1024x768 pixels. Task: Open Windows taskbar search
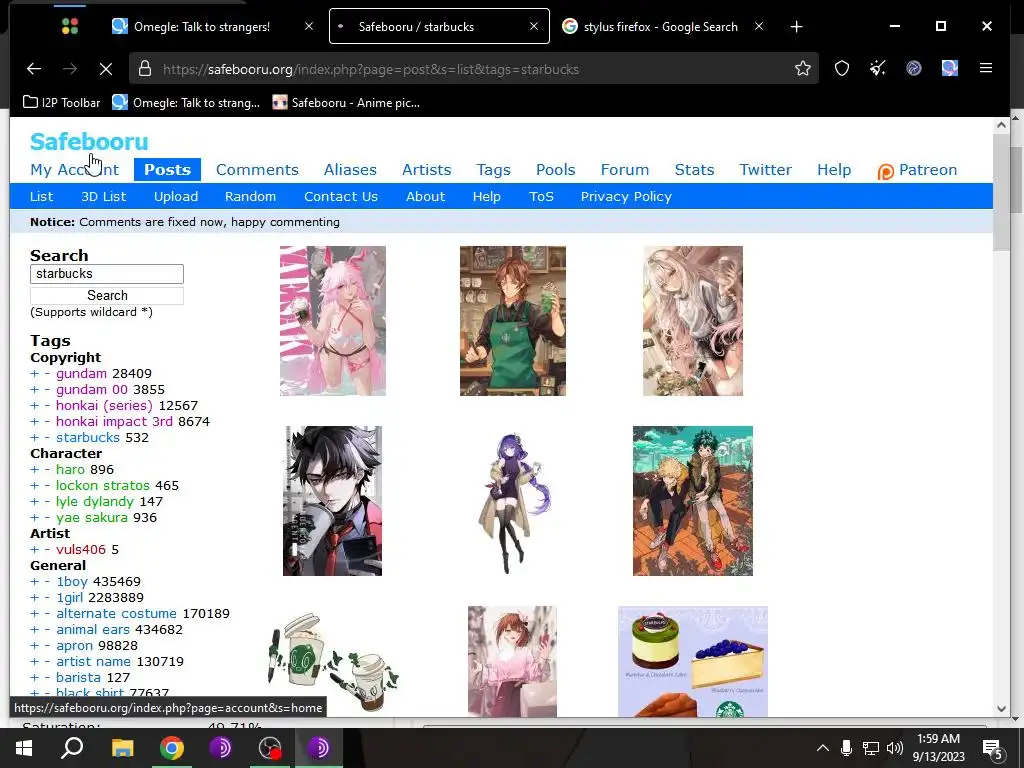(x=72, y=748)
